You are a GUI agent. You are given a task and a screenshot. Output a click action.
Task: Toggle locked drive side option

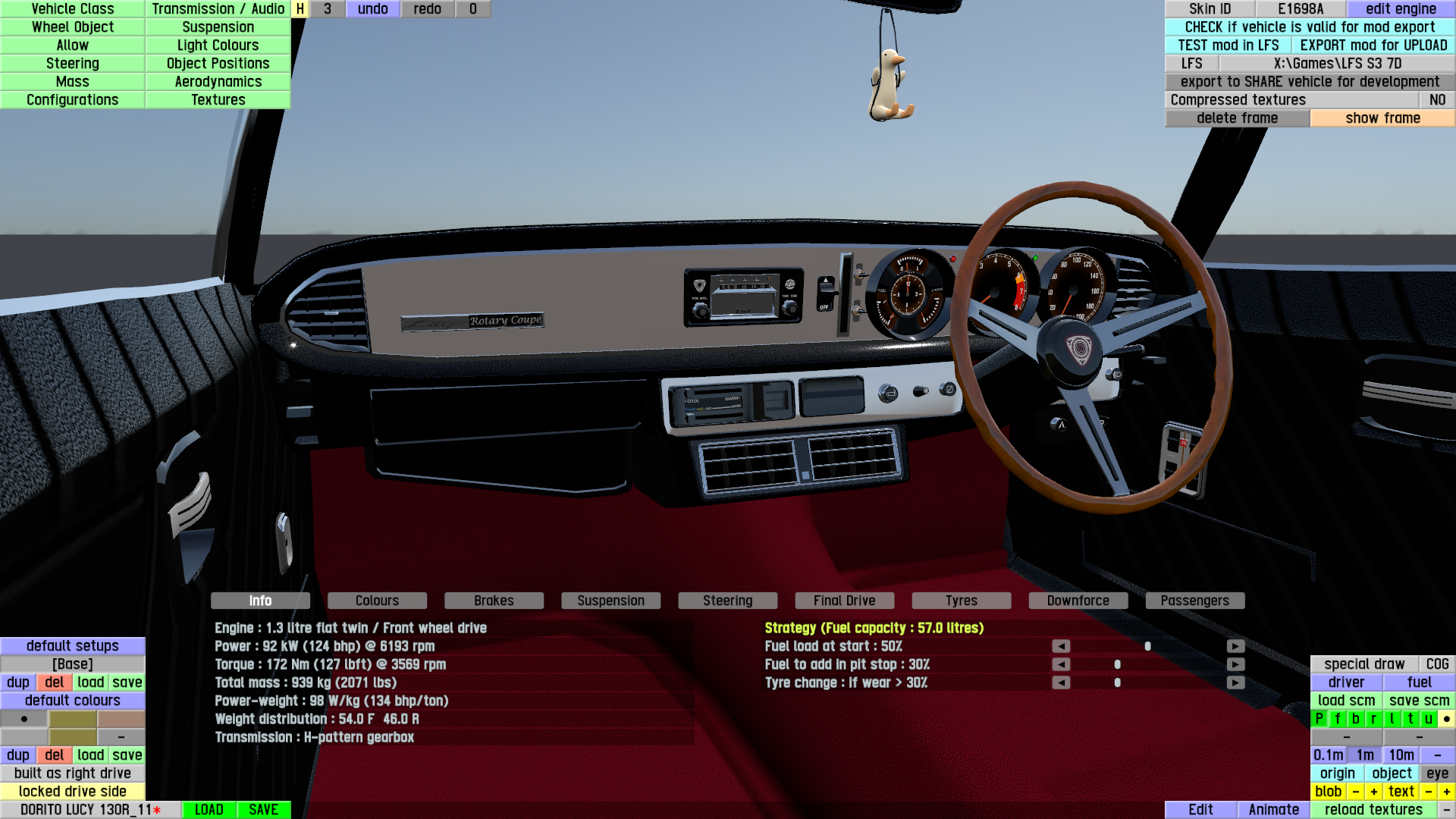point(72,792)
